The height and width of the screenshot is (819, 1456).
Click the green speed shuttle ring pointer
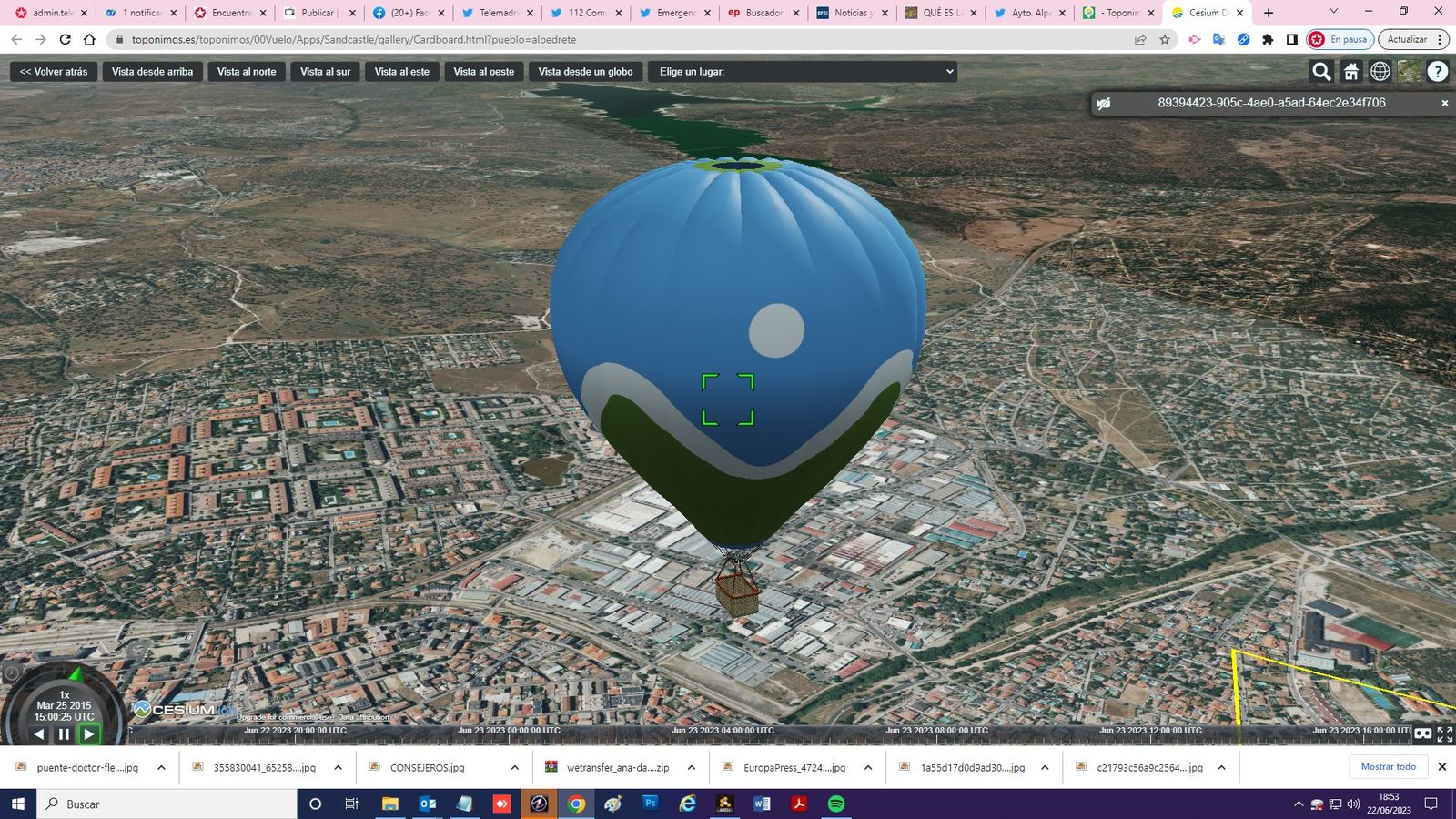76,674
